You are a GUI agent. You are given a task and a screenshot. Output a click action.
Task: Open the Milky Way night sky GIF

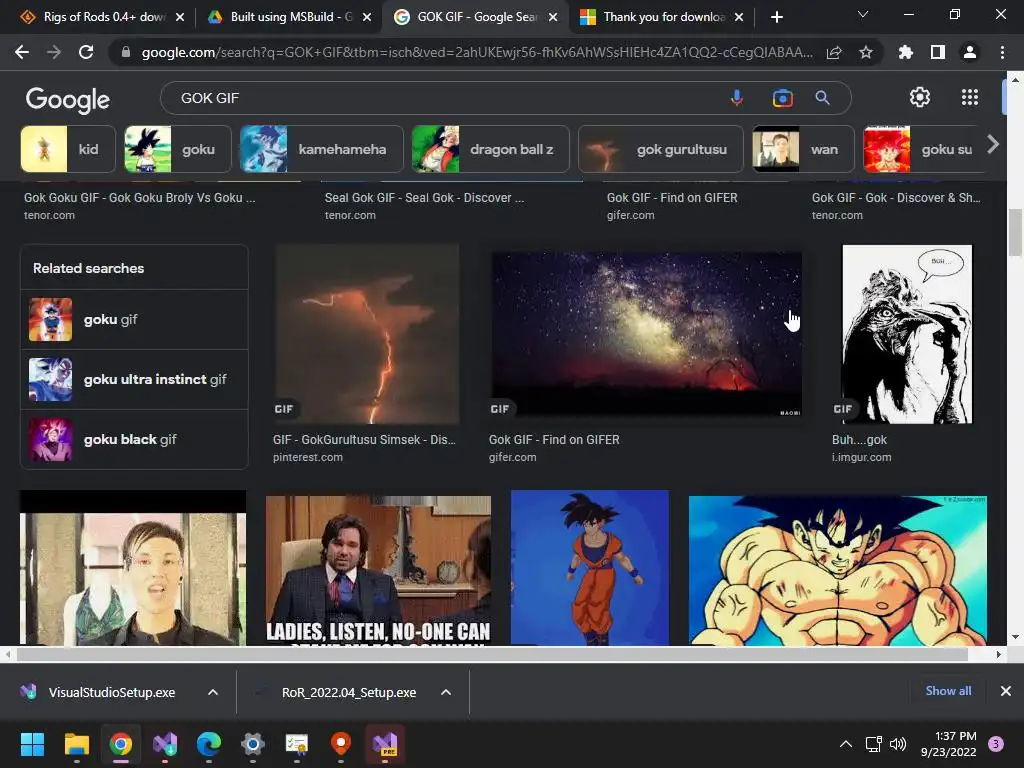pos(646,334)
